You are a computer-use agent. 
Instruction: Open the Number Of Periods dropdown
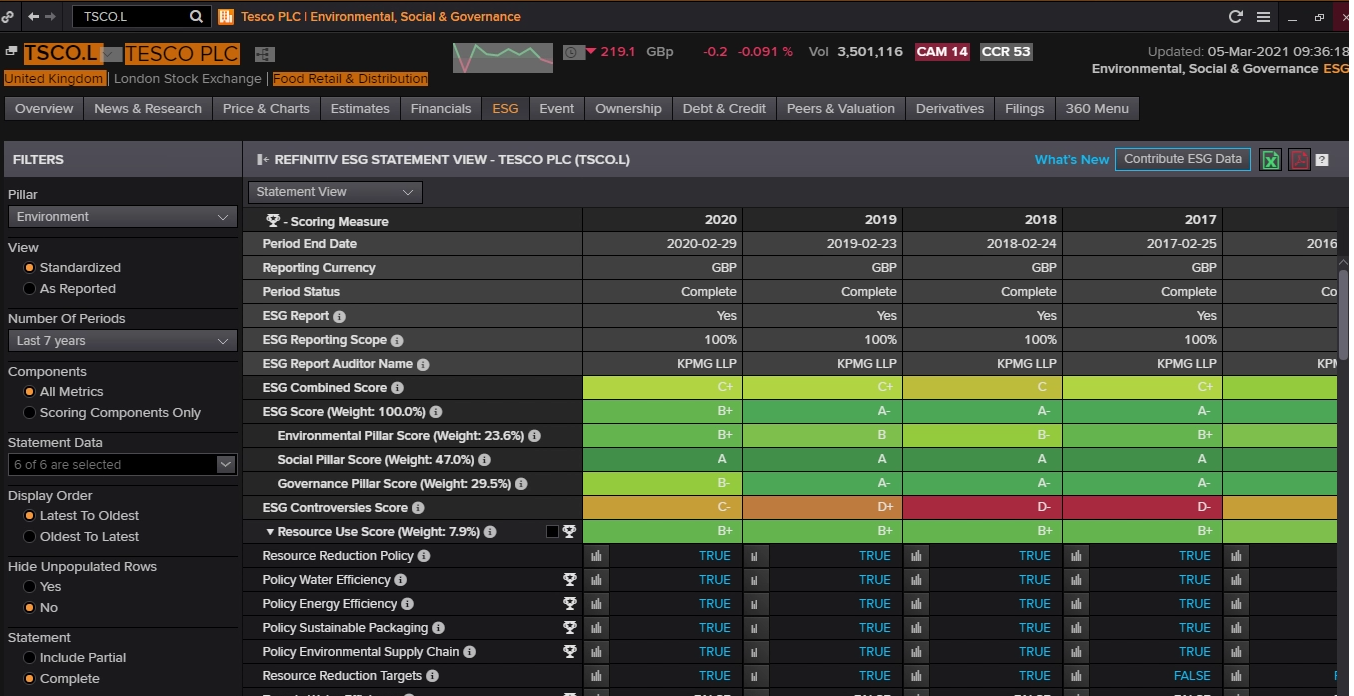click(x=122, y=341)
